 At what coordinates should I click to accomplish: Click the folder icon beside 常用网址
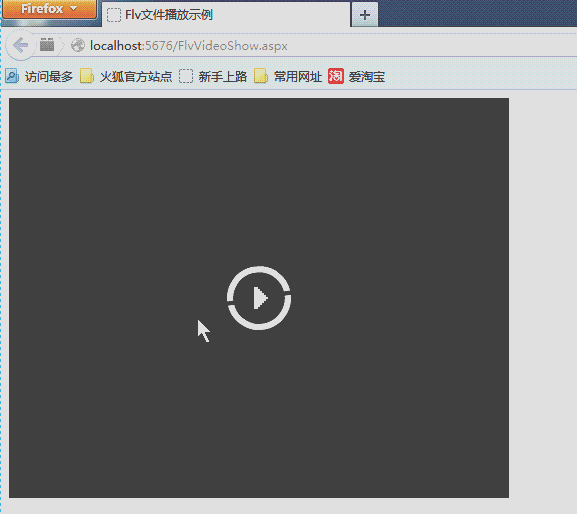point(261,76)
